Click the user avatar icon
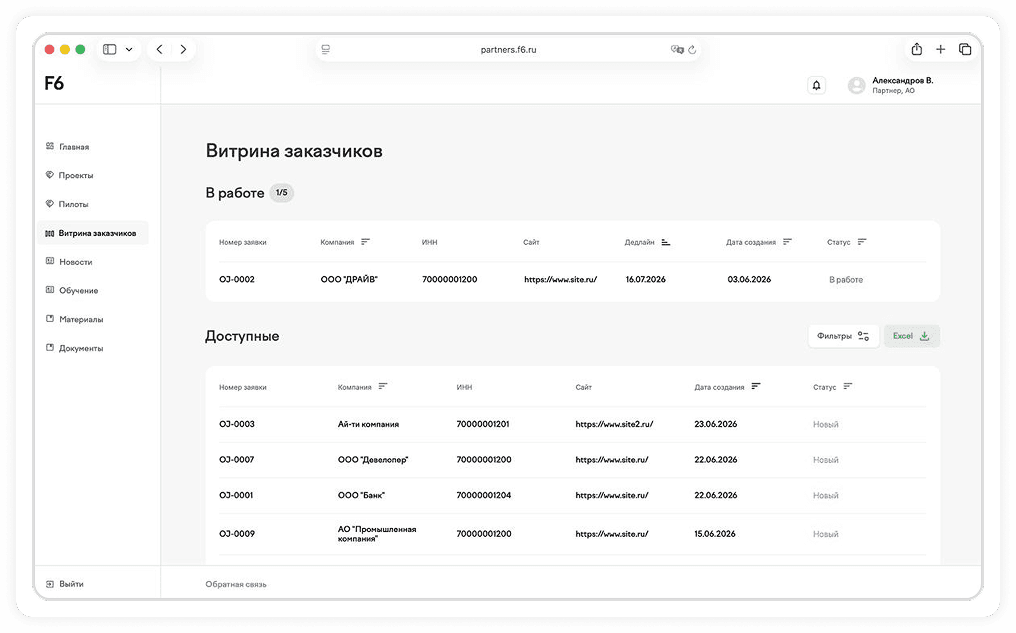The width and height of the screenshot is (1016, 633). 857,85
